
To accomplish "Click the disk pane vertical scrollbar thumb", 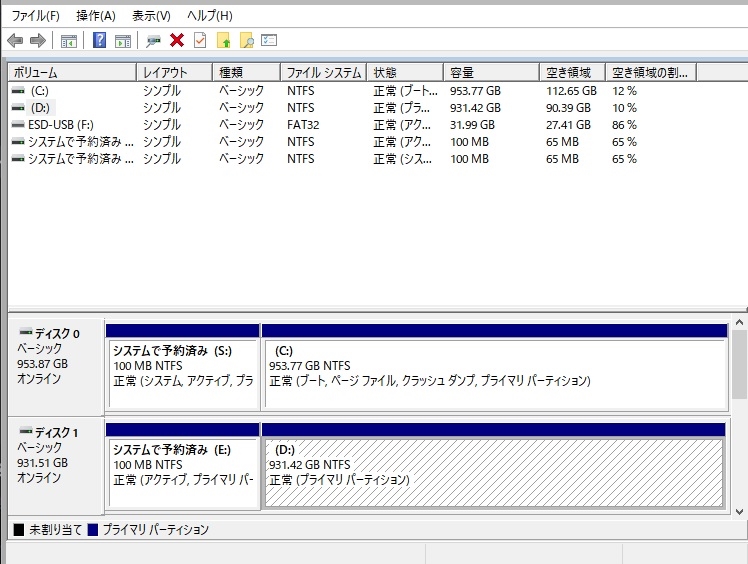I will click(739, 364).
